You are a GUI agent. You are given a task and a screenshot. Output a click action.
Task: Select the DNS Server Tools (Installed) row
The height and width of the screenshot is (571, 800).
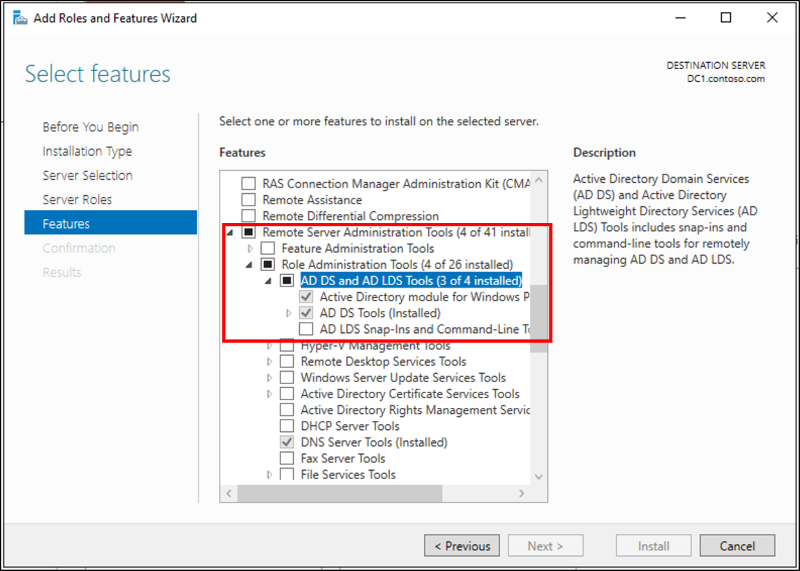pos(374,442)
